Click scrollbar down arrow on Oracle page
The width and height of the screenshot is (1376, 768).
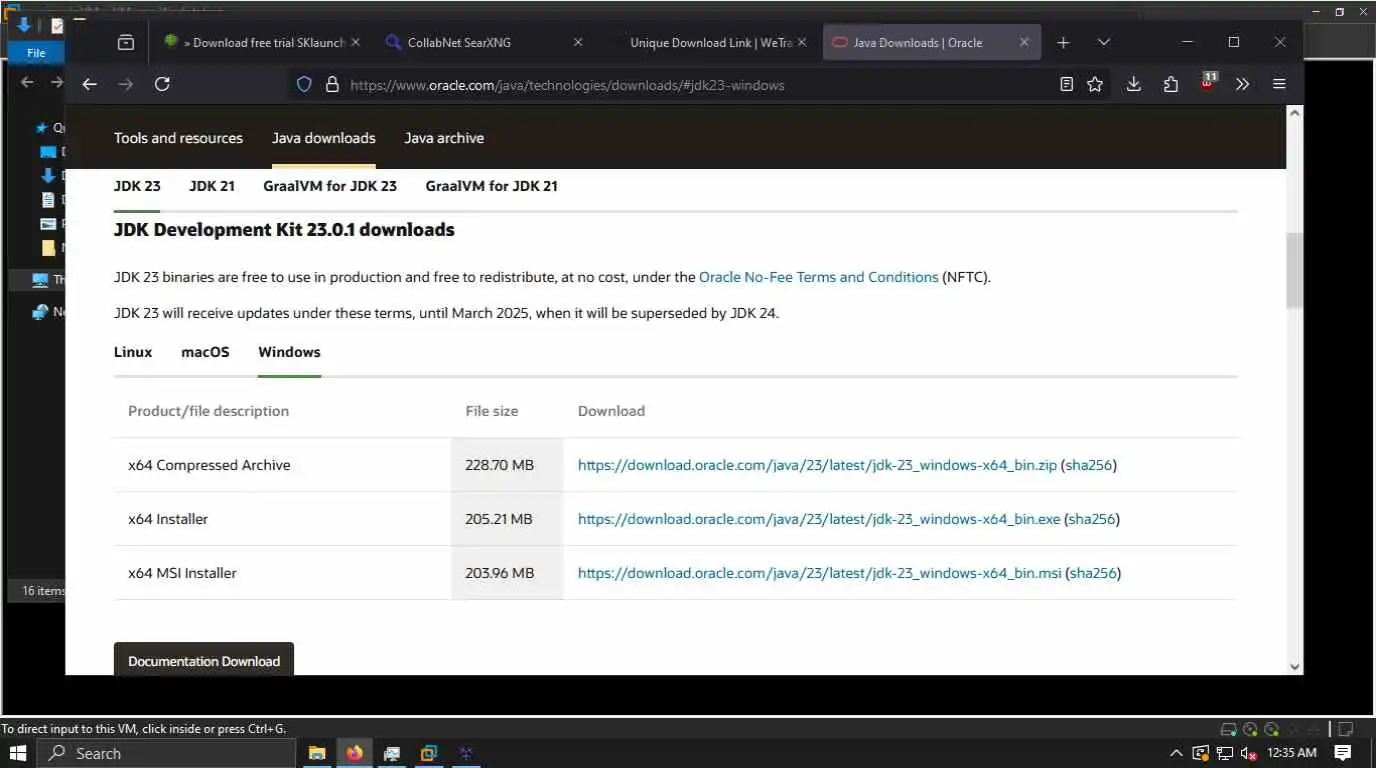click(x=1295, y=666)
